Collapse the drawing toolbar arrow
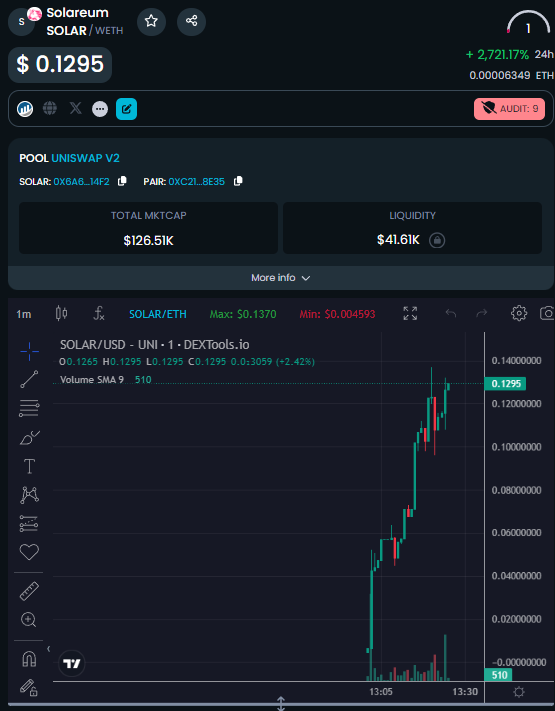 pyautogui.click(x=49, y=649)
